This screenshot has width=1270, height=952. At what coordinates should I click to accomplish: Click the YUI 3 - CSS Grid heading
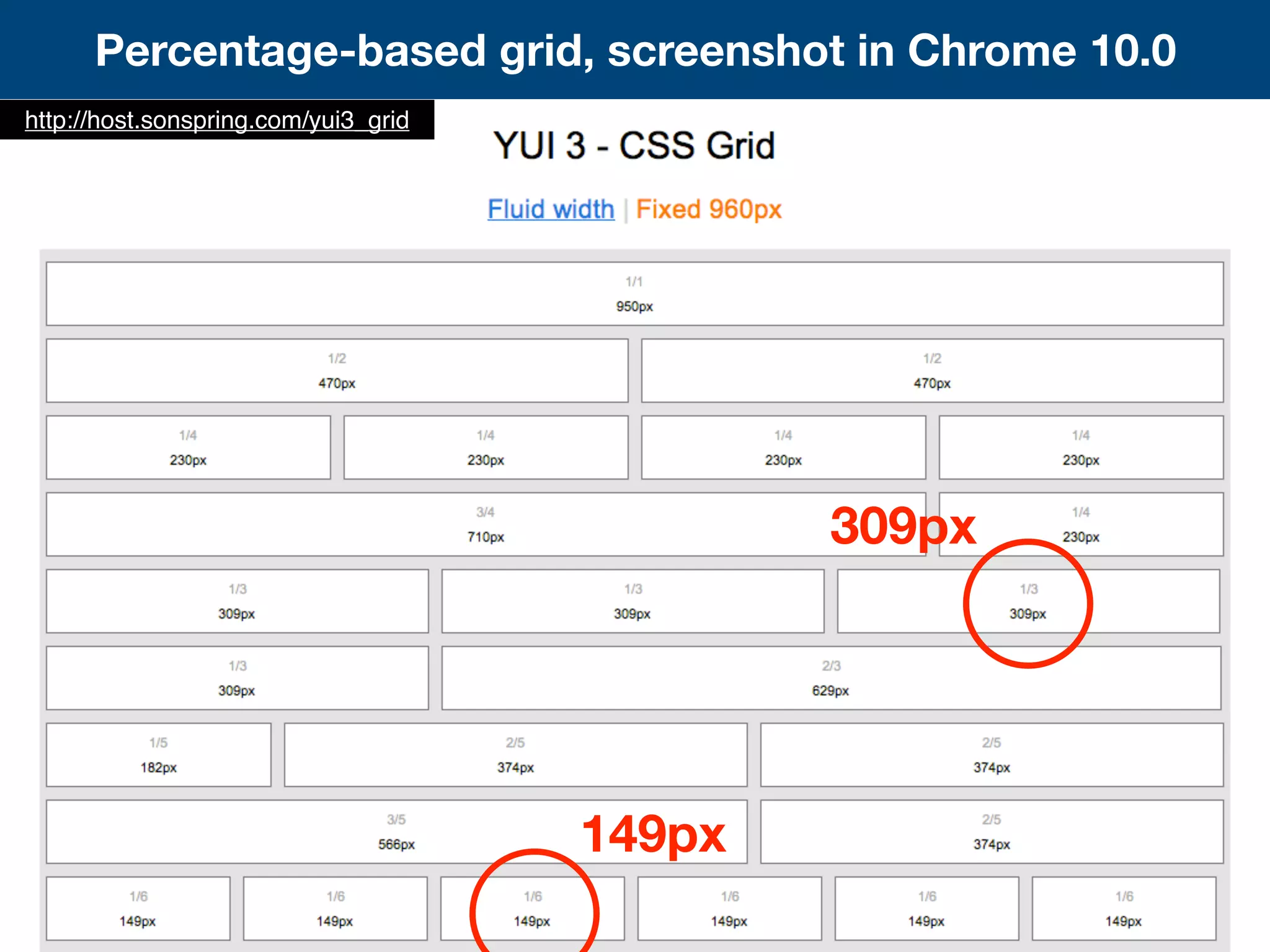tap(634, 146)
